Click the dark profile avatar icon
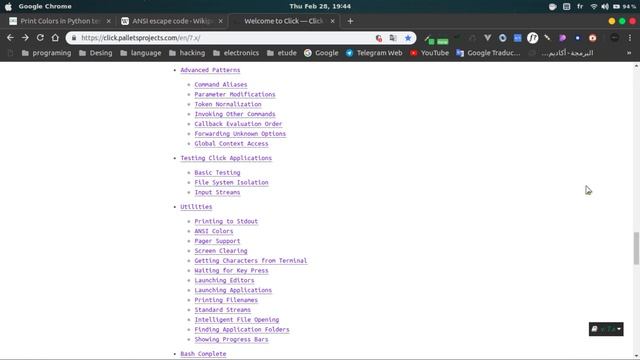The height and width of the screenshot is (360, 640). [614, 38]
